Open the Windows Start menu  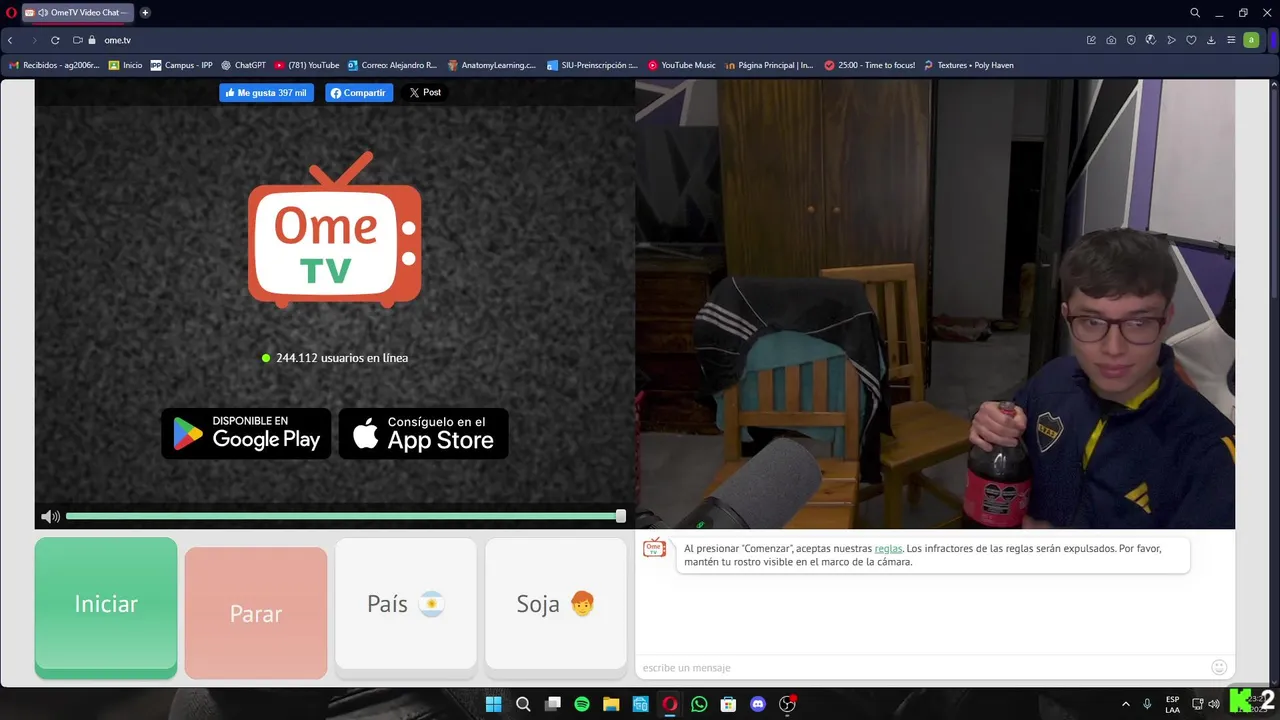pyautogui.click(x=493, y=704)
